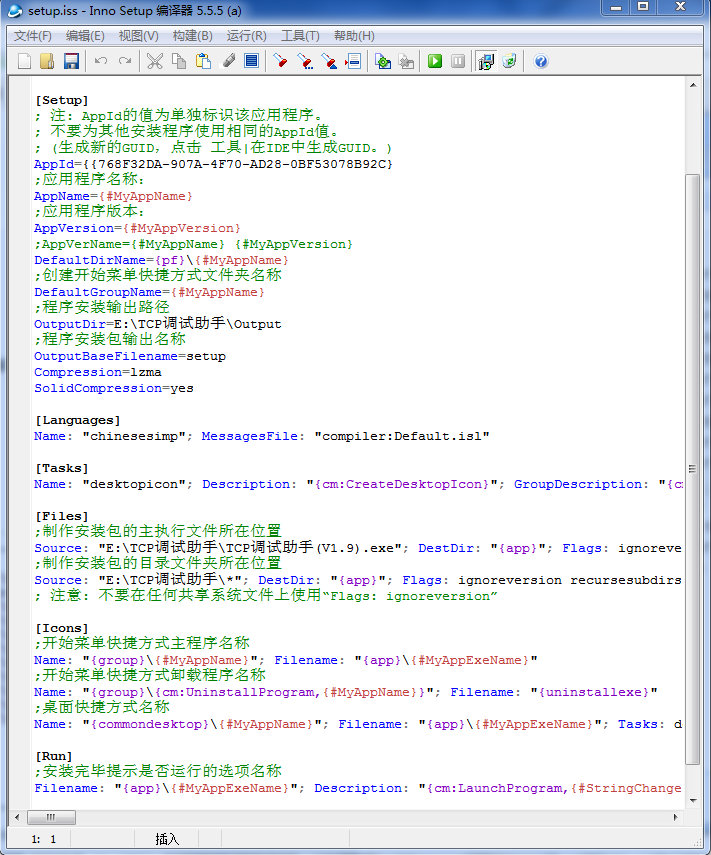The image size is (711, 855).
Task: Click the Find Next flashlight icon
Action: coord(305,61)
